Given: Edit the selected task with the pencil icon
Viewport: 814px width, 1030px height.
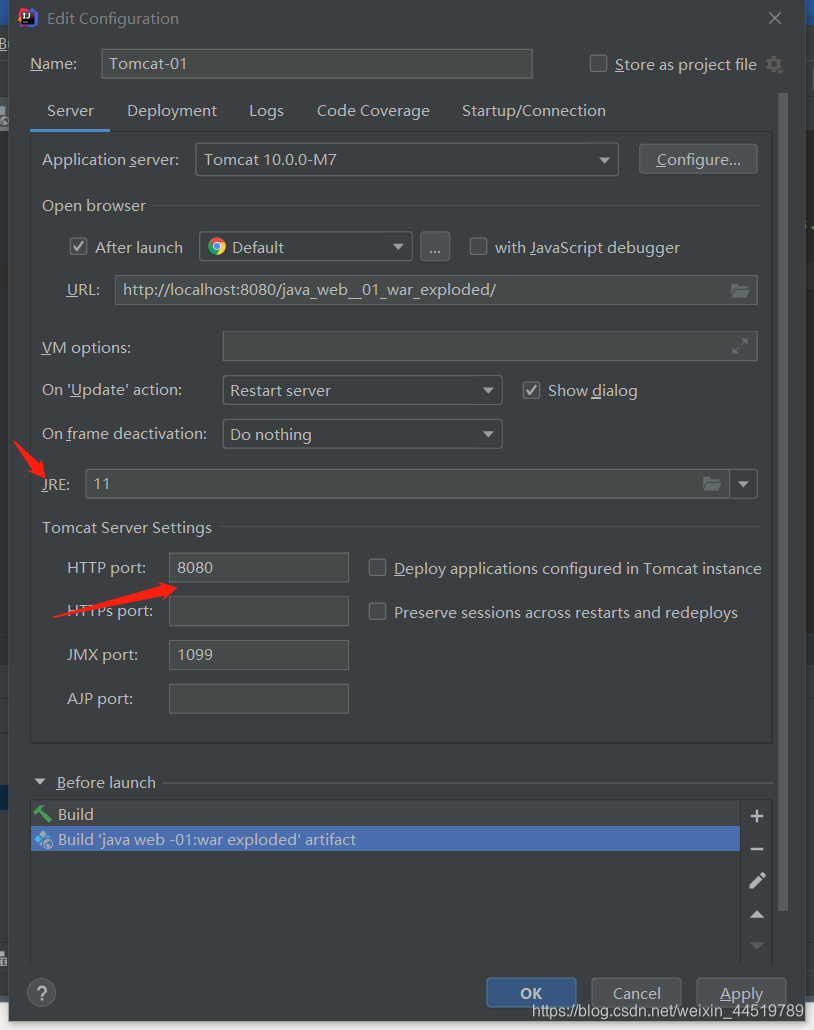Looking at the screenshot, I should click(757, 881).
